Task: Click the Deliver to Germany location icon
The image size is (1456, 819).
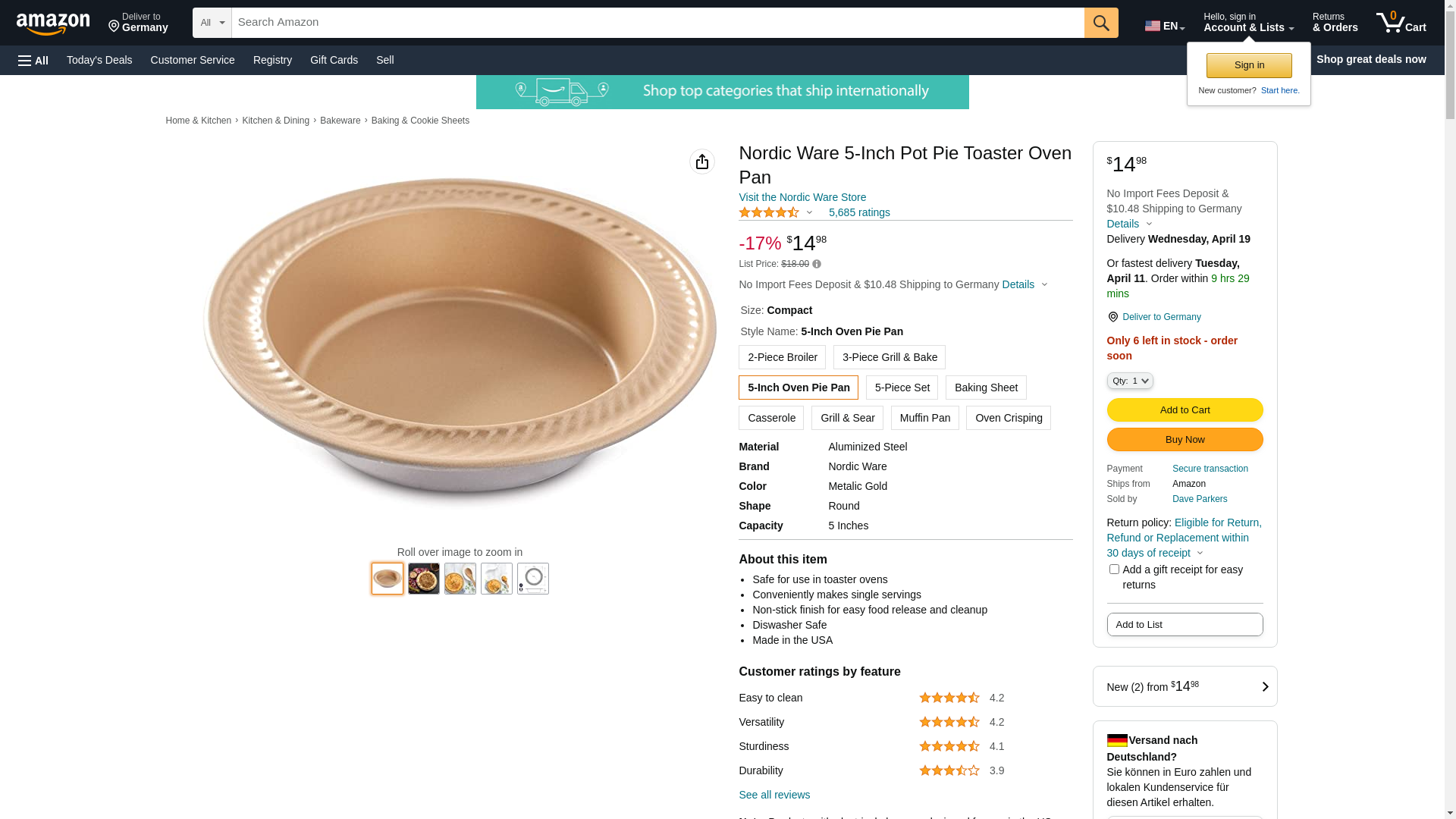Action: coord(1112,317)
